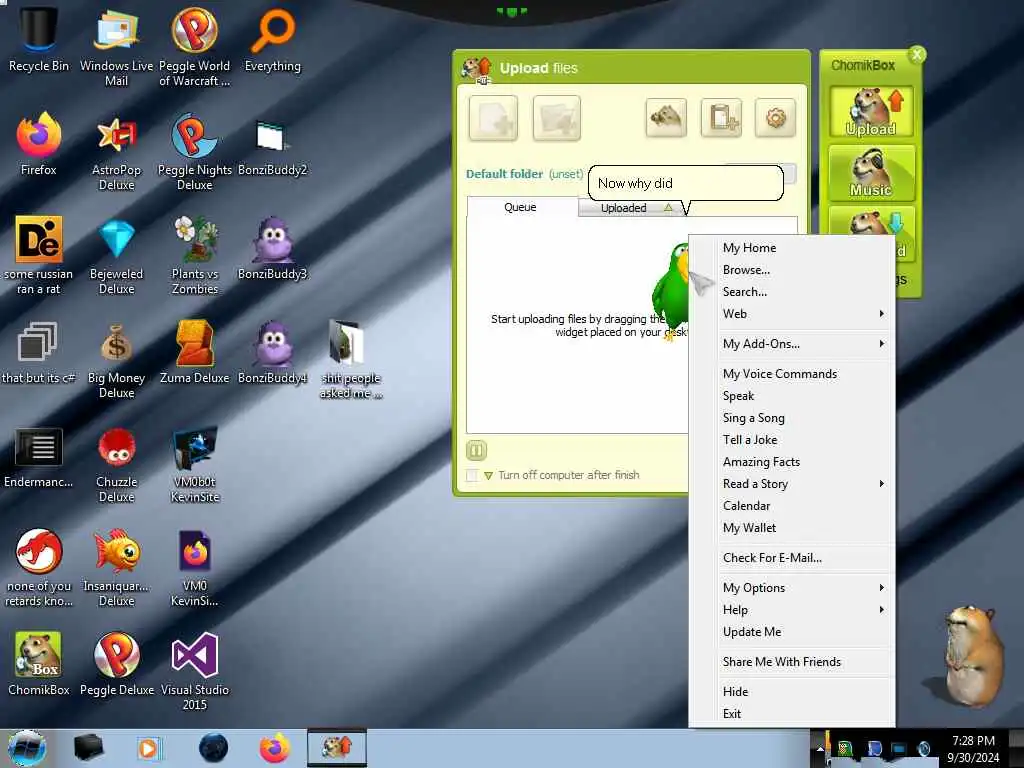Click the hamster account icon in the Upload toolbar
The width and height of the screenshot is (1024, 768).
(x=665, y=118)
